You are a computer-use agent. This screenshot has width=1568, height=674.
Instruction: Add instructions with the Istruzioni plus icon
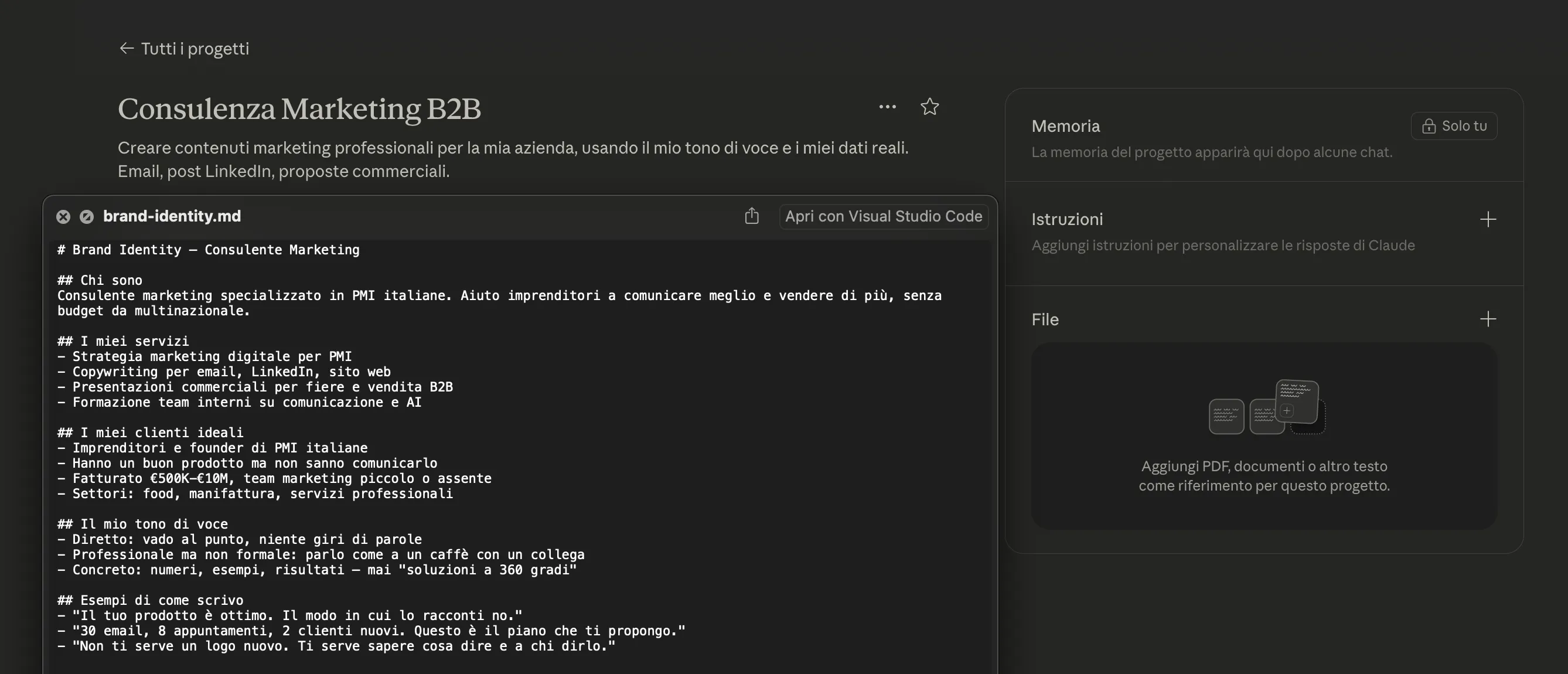1488,219
